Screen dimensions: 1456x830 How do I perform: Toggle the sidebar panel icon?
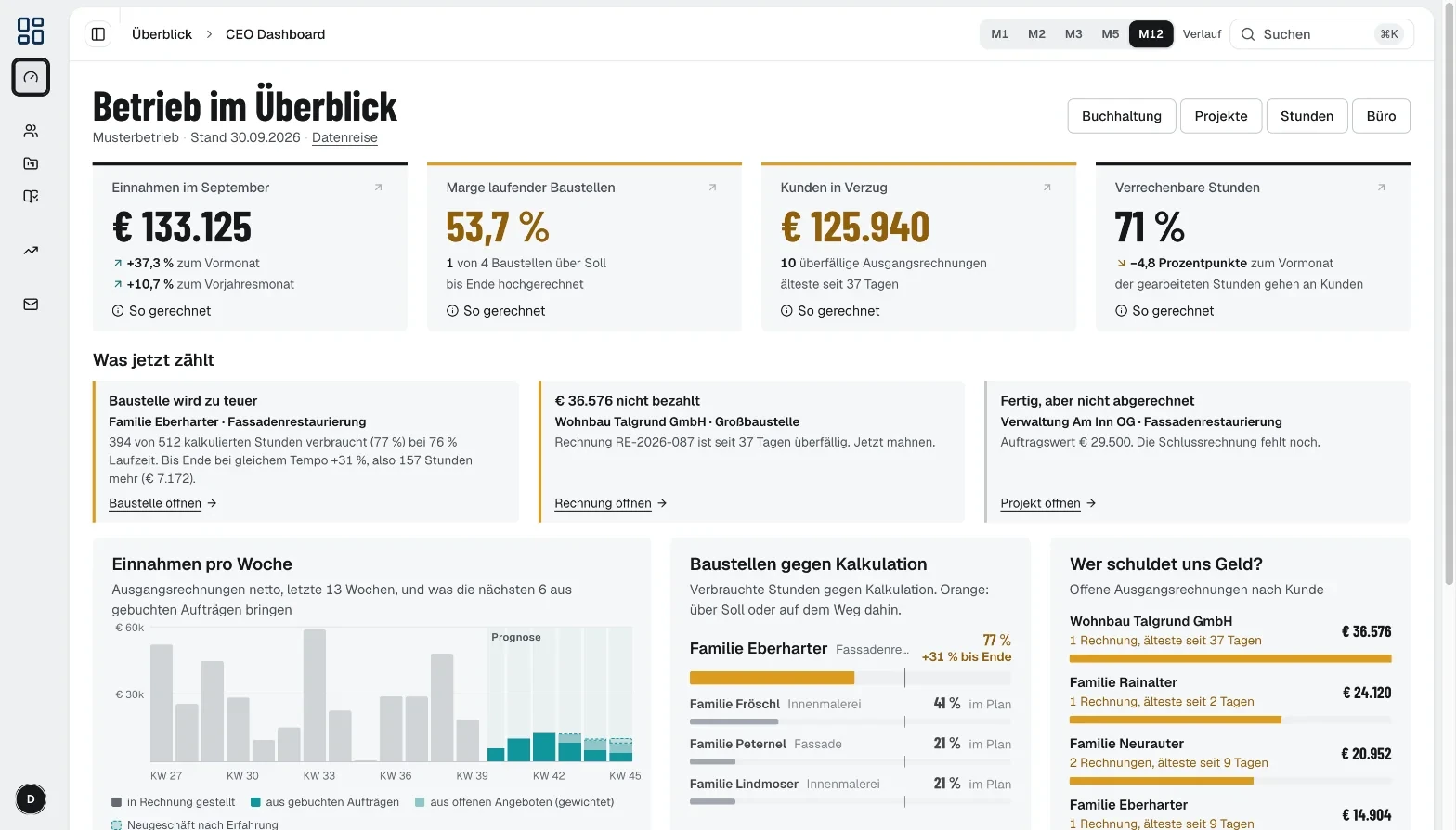98,34
